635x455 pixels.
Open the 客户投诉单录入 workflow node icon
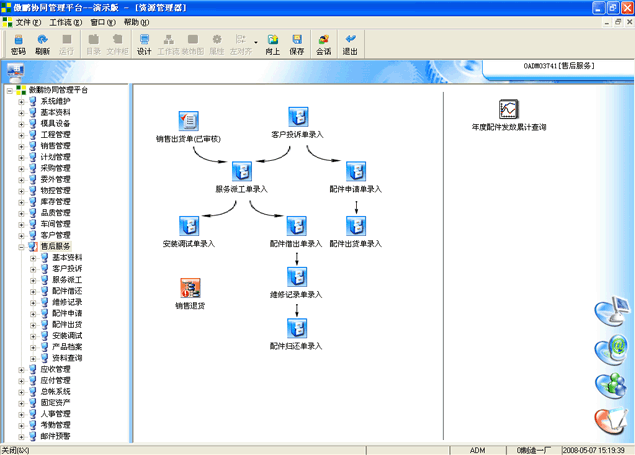[x=298, y=117]
